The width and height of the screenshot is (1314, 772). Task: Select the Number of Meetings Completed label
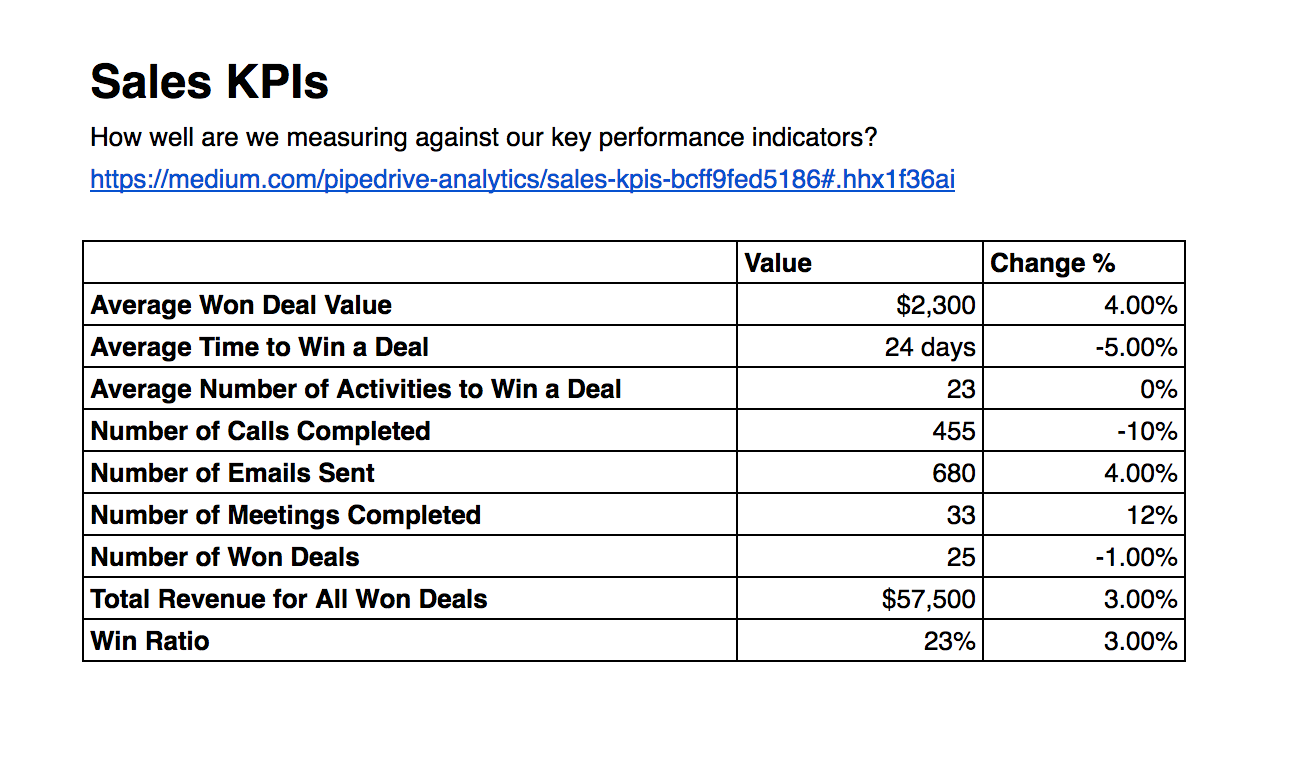(285, 515)
